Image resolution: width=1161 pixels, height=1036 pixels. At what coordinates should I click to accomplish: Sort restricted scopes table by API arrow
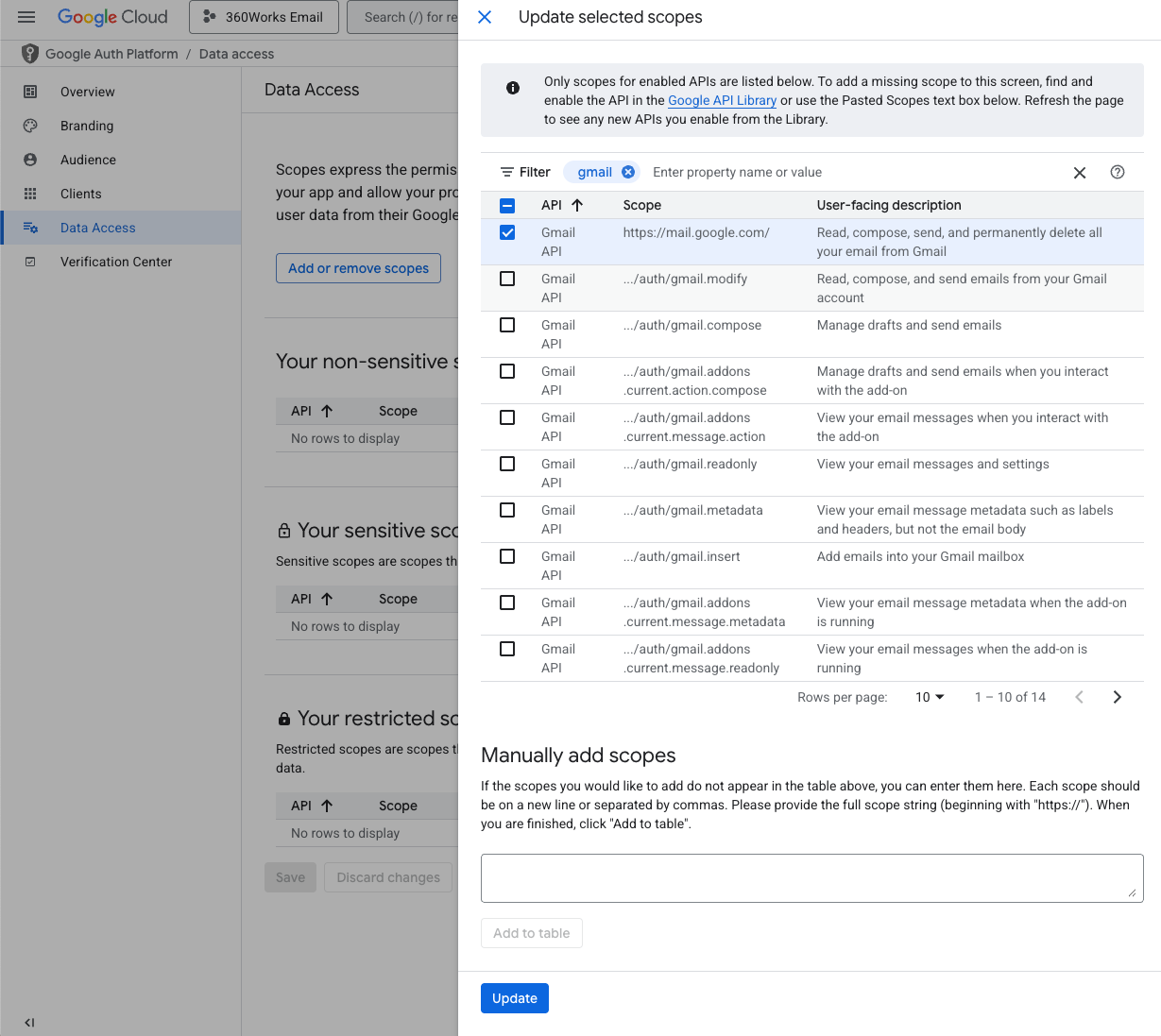(327, 806)
